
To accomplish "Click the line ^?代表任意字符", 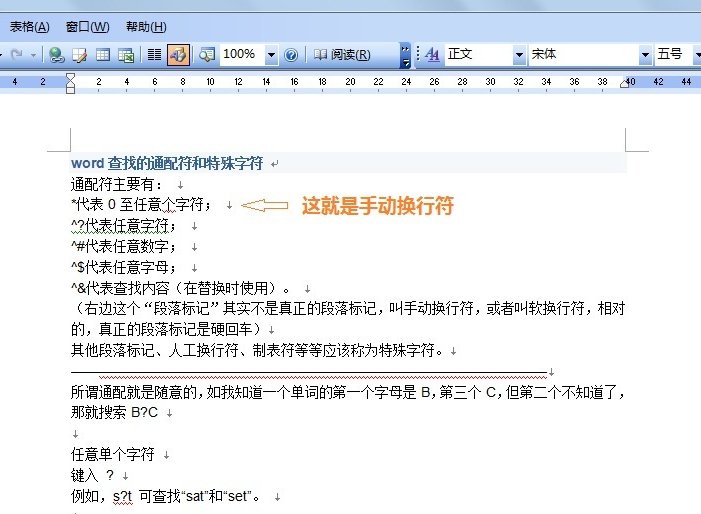I will click(123, 226).
